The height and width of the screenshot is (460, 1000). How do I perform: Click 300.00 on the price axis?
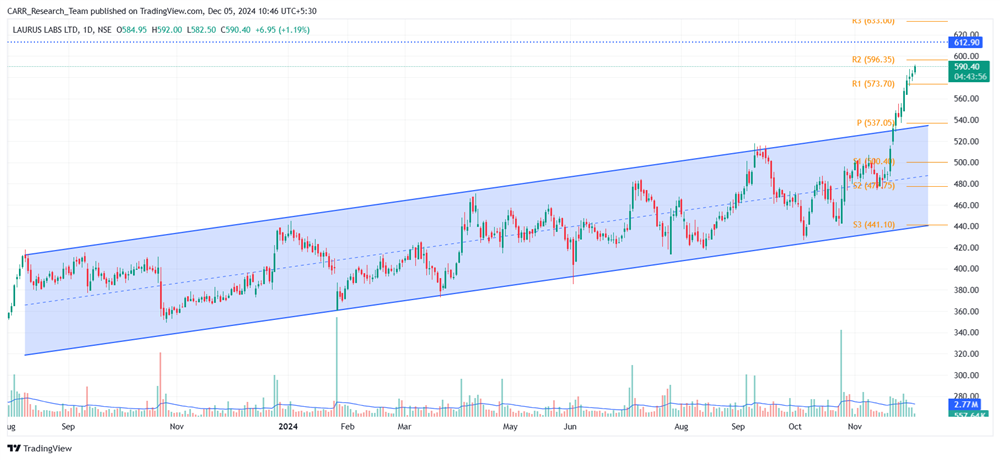pyautogui.click(x=966, y=376)
